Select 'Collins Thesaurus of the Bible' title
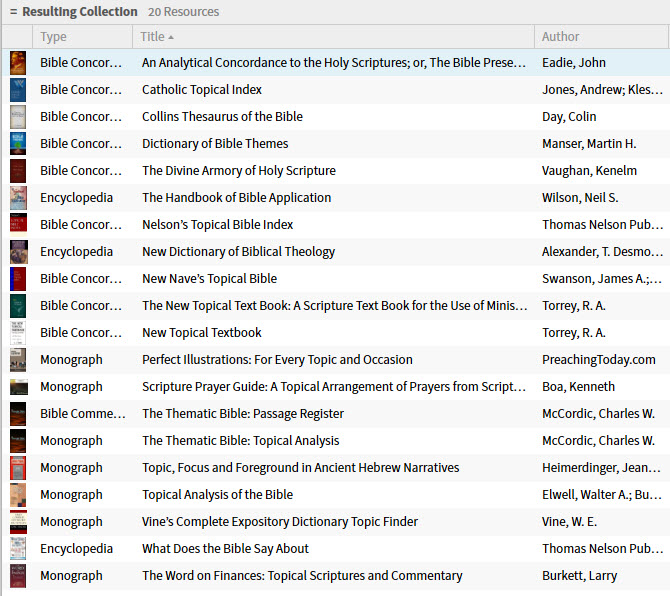 point(222,117)
